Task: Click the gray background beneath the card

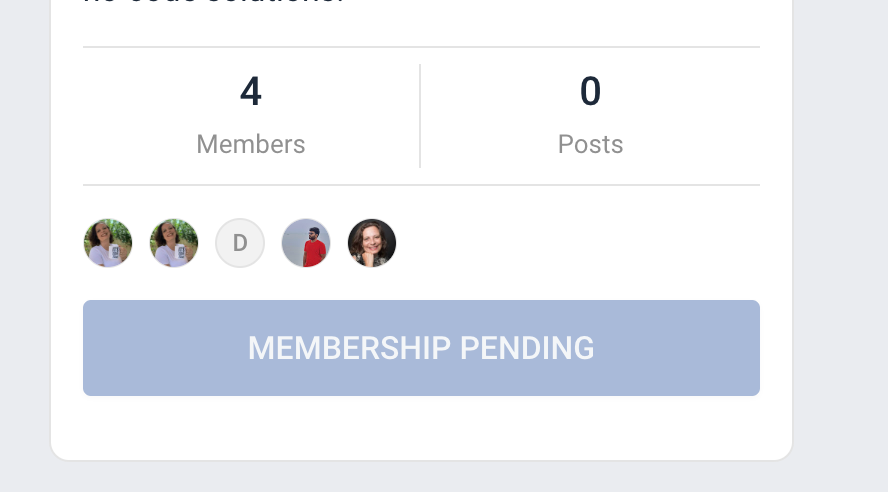Action: click(421, 477)
